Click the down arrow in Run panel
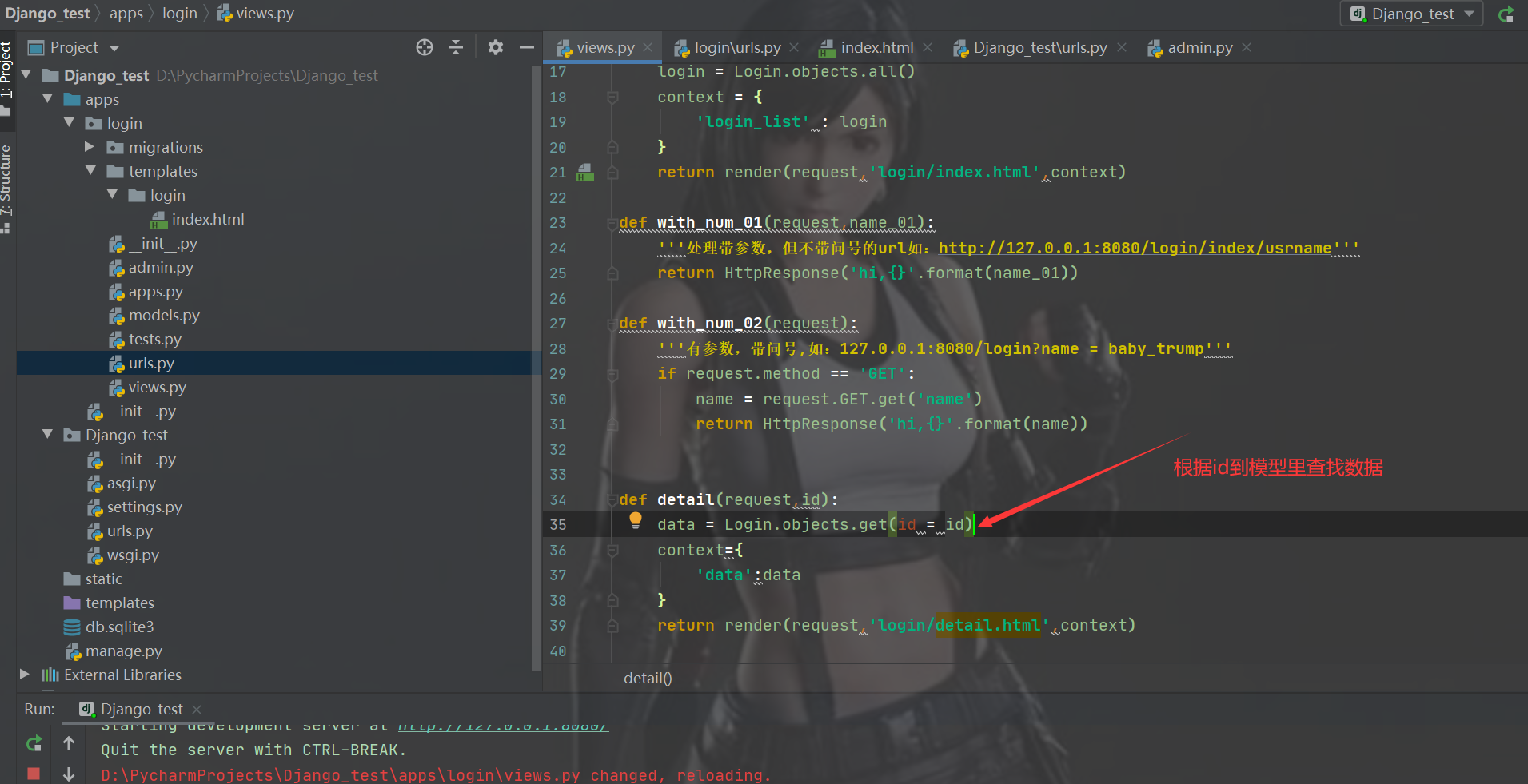 69,774
